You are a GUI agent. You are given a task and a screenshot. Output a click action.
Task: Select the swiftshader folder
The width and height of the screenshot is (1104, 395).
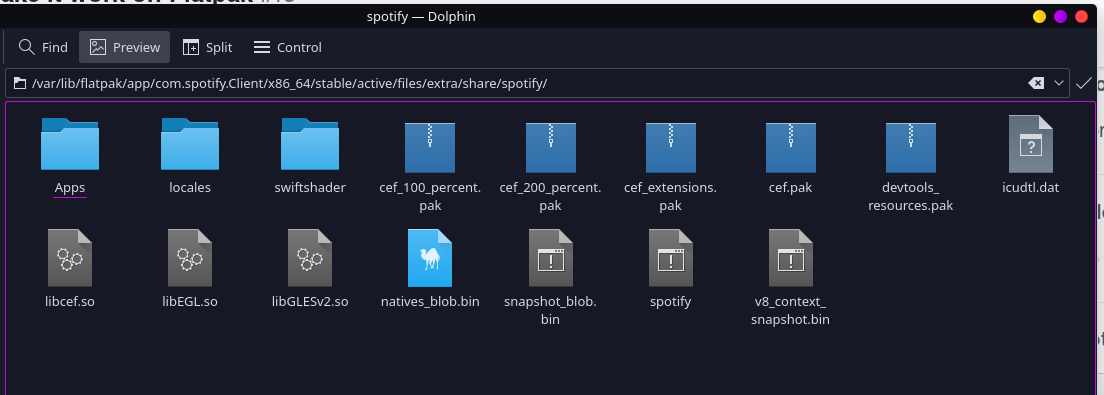(310, 144)
